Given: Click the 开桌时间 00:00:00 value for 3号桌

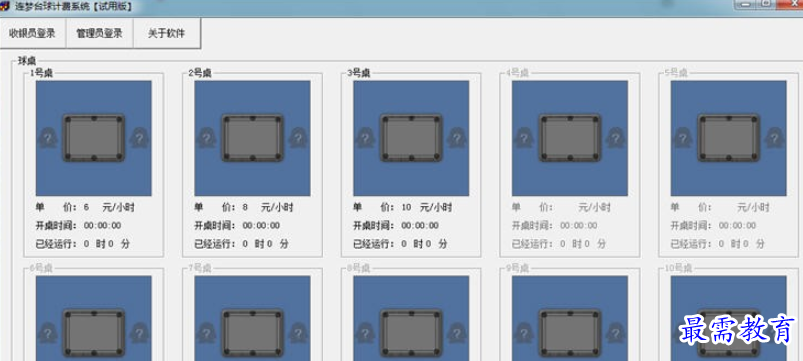Looking at the screenshot, I should tap(420, 225).
